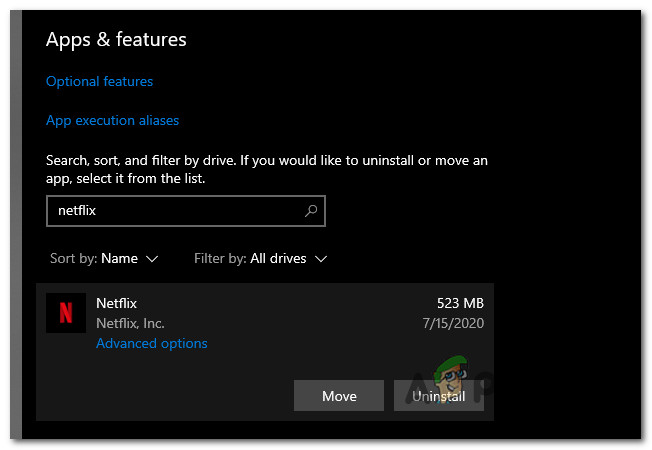Image resolution: width=652 pixels, height=450 pixels.
Task: Click the Apps & features heading
Action: (116, 40)
